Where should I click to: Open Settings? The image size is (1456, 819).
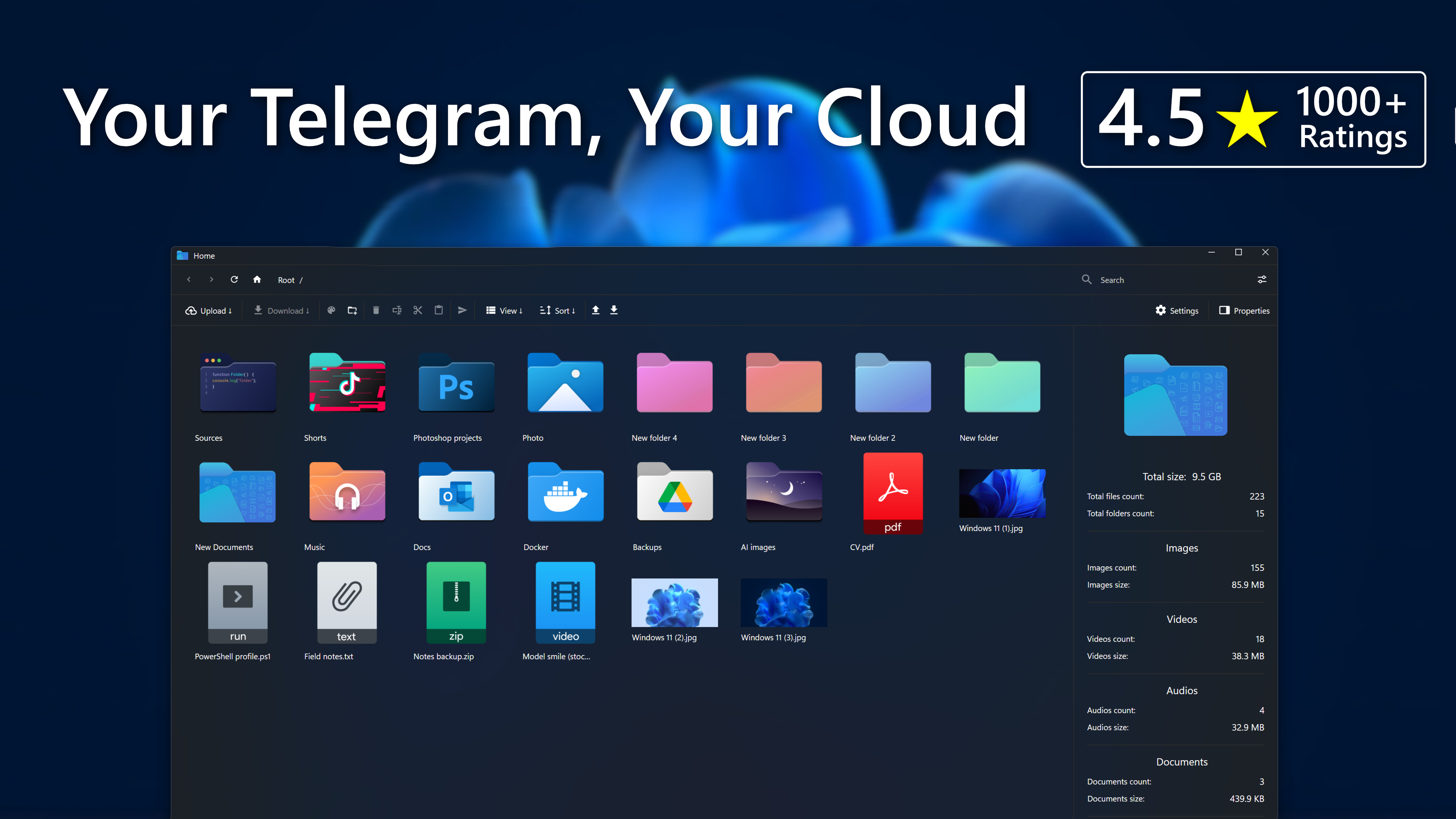click(x=1177, y=310)
